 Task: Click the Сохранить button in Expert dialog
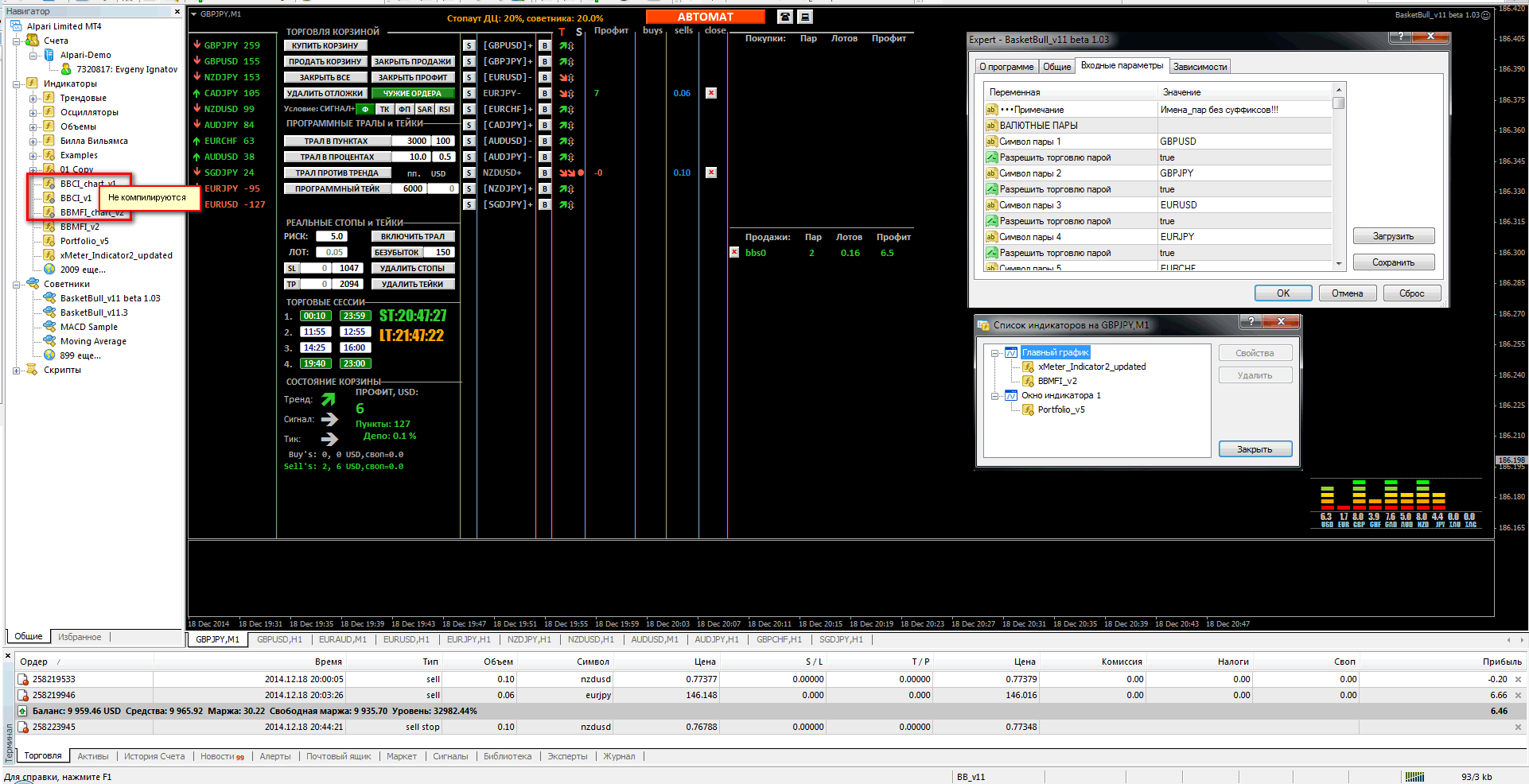pos(1393,262)
